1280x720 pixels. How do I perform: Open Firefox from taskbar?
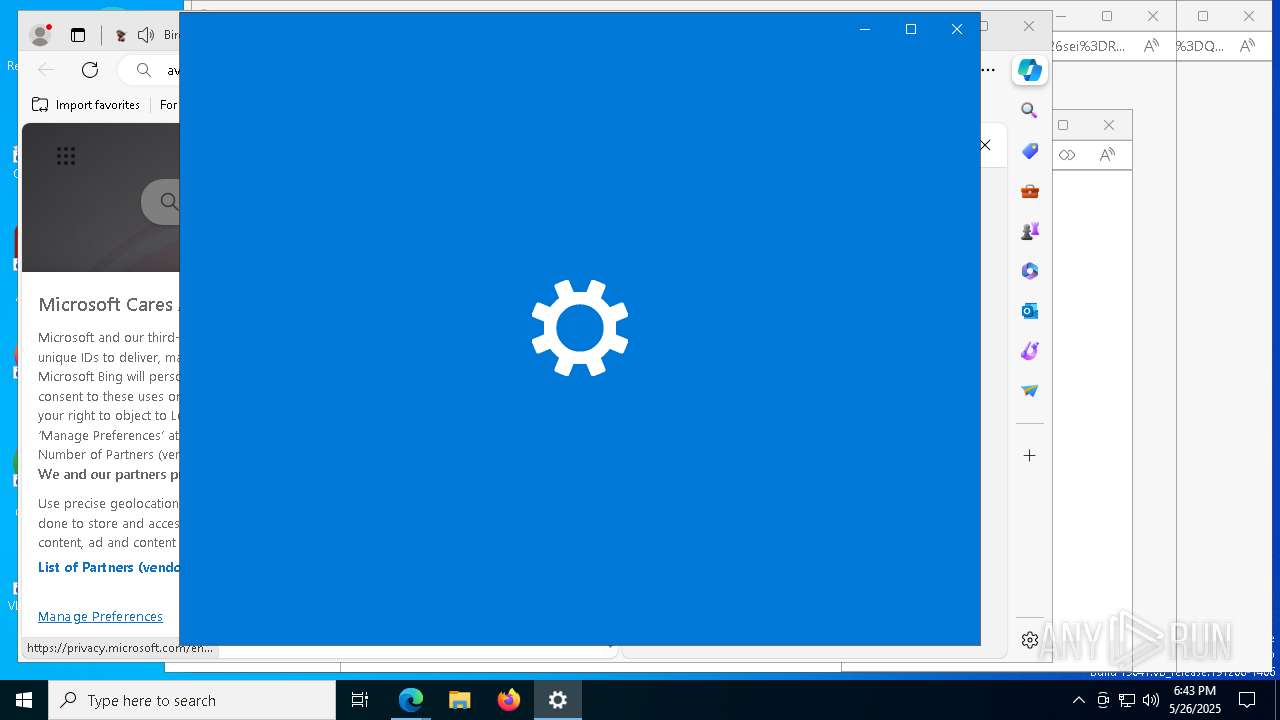click(x=509, y=700)
